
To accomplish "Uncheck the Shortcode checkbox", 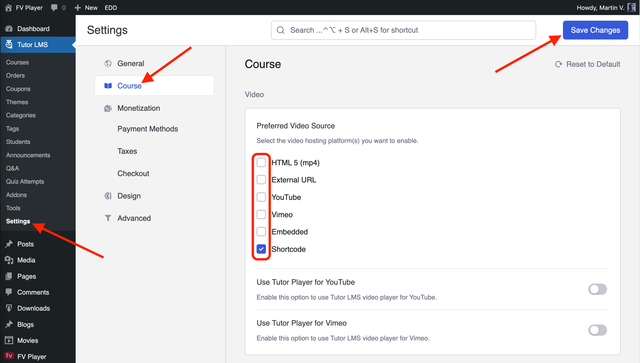I will click(x=261, y=249).
